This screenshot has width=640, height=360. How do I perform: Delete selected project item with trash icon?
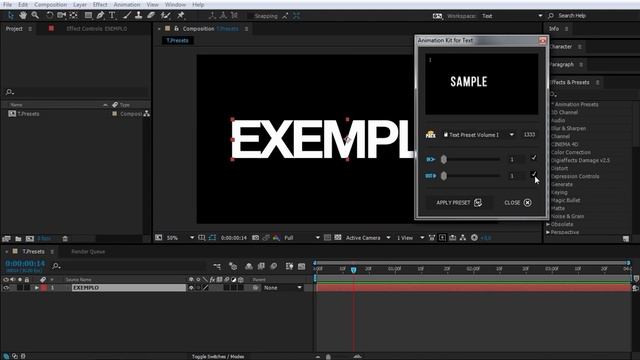[64, 239]
